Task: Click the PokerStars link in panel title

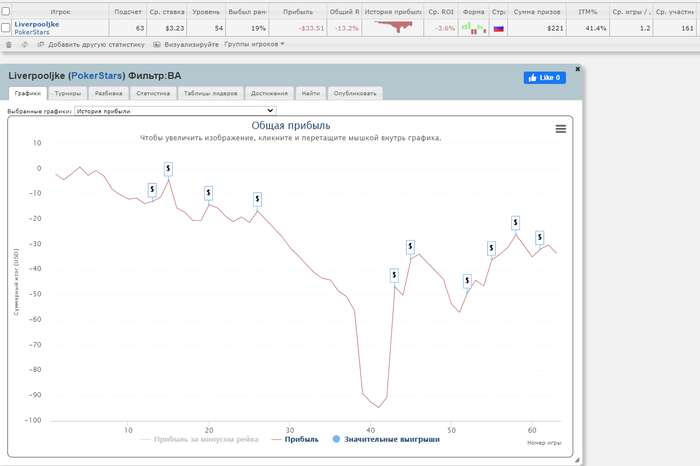Action: 96,76
